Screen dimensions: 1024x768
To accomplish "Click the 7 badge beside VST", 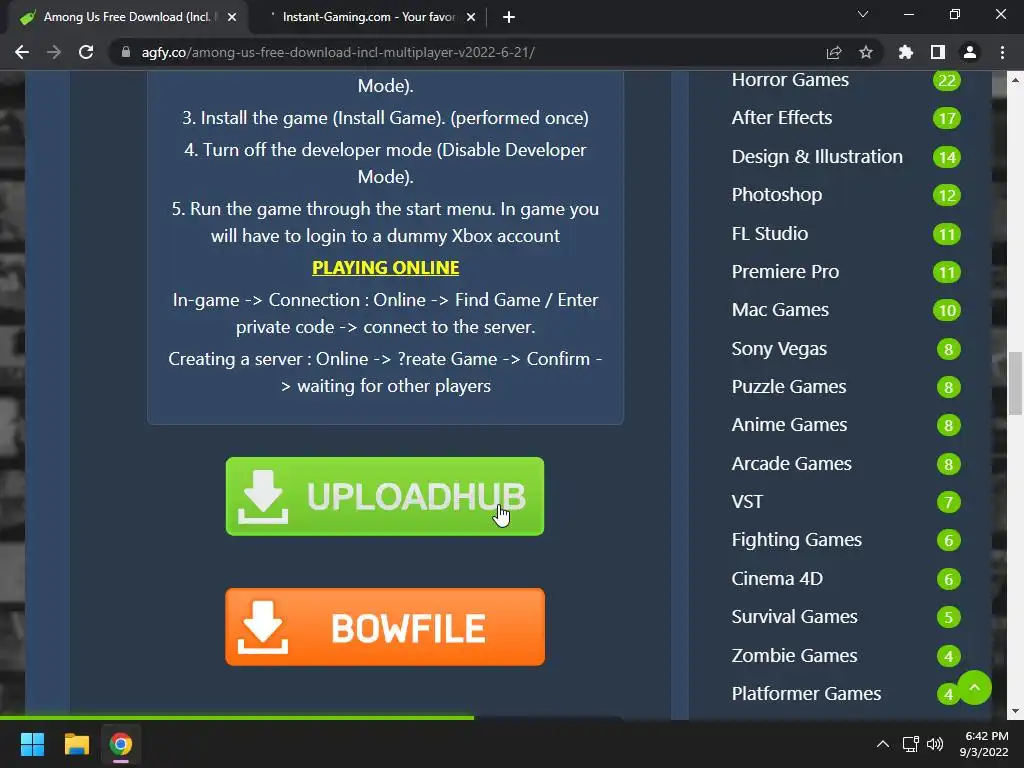I will (x=948, y=502).
